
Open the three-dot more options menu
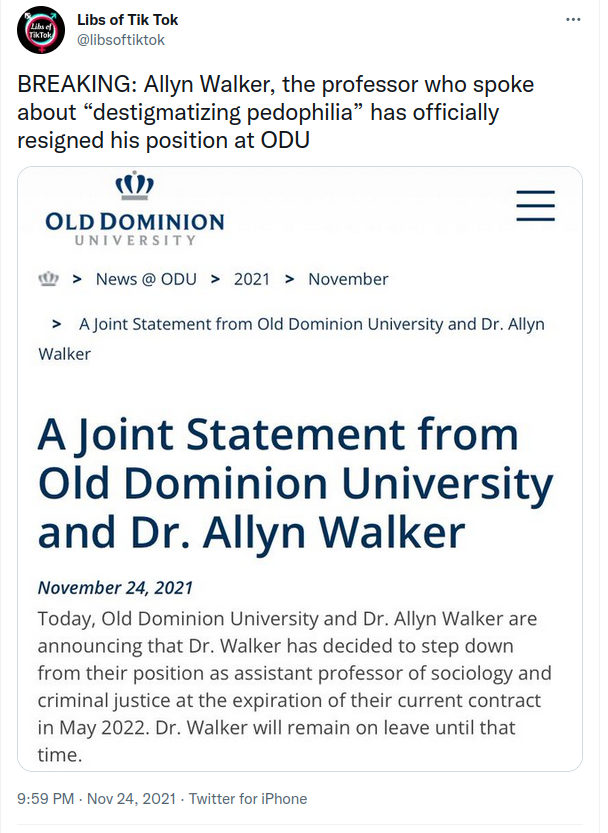[573, 20]
